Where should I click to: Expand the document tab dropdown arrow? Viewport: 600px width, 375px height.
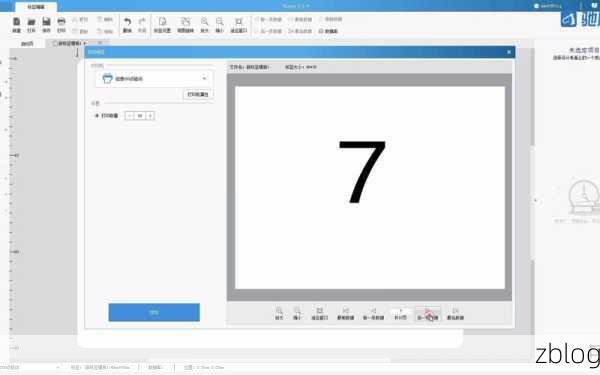[x=85, y=43]
